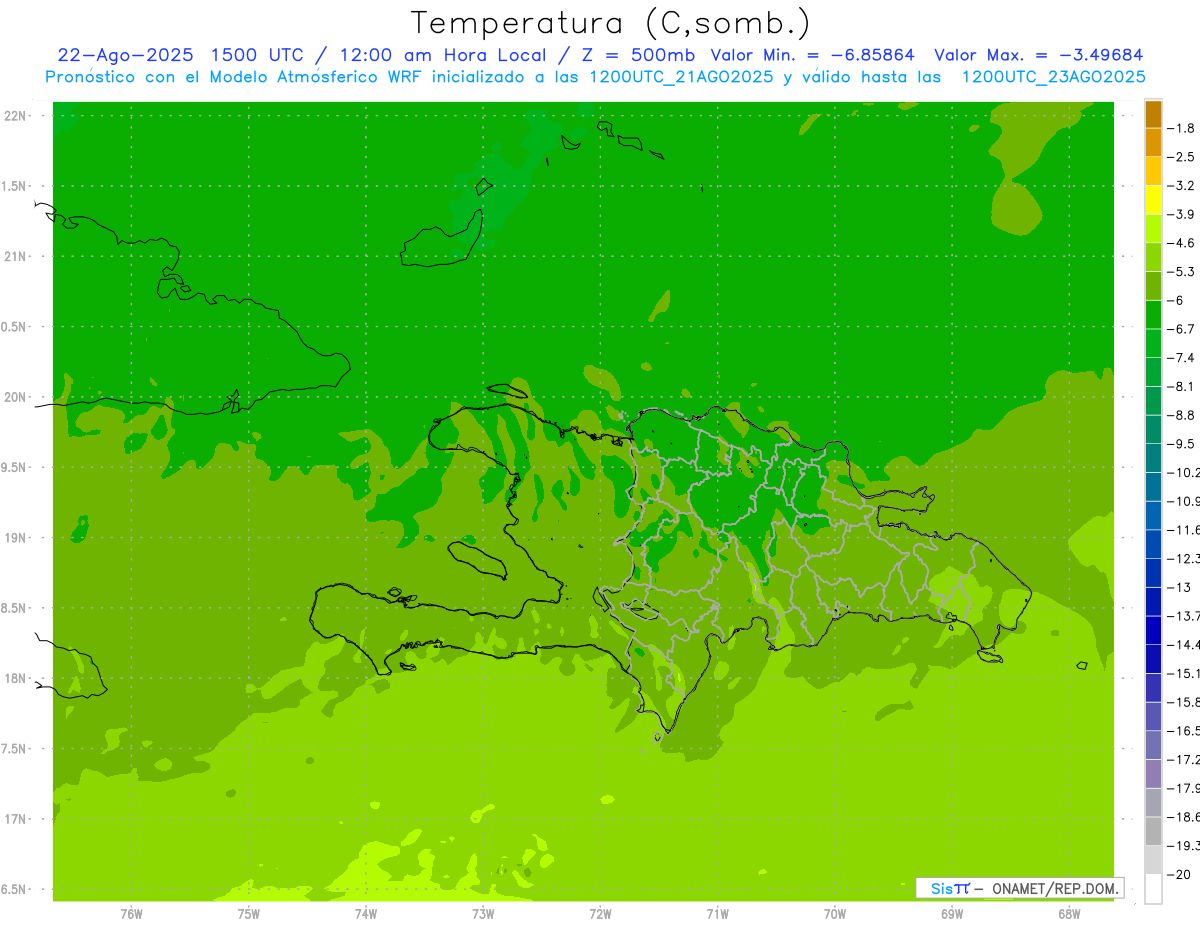Click the "-10.2" colorbar value
Viewport: 1200px width, 927px height.
(1184, 472)
